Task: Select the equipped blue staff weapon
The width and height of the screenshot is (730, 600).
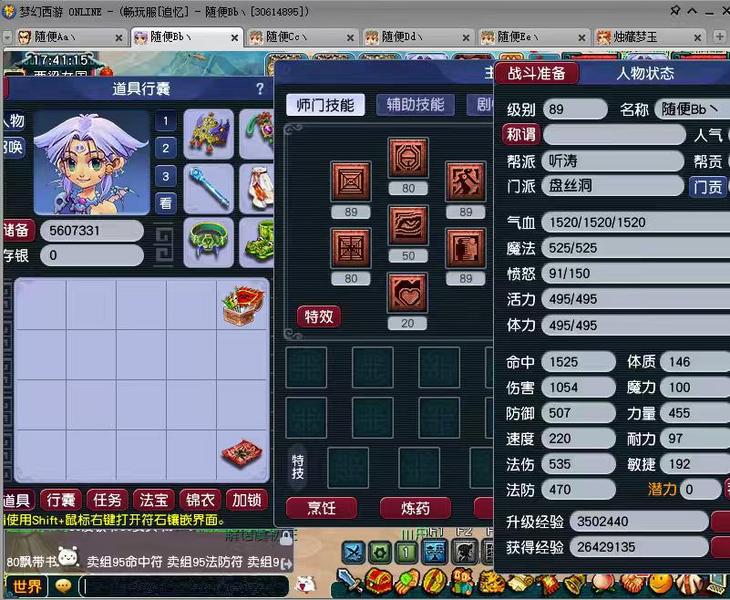Action: [209, 188]
